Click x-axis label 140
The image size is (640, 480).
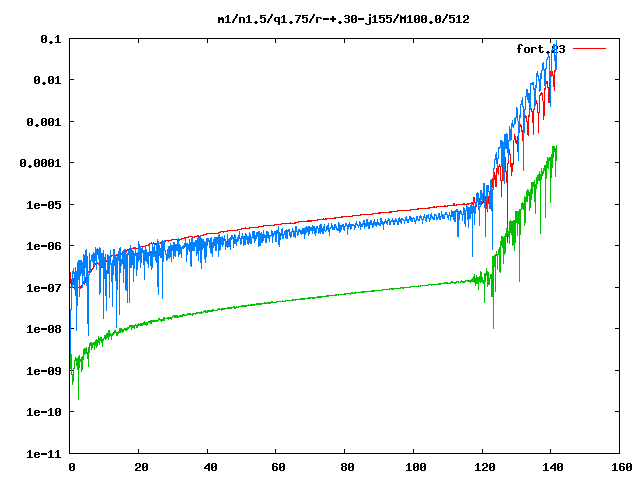553,467
